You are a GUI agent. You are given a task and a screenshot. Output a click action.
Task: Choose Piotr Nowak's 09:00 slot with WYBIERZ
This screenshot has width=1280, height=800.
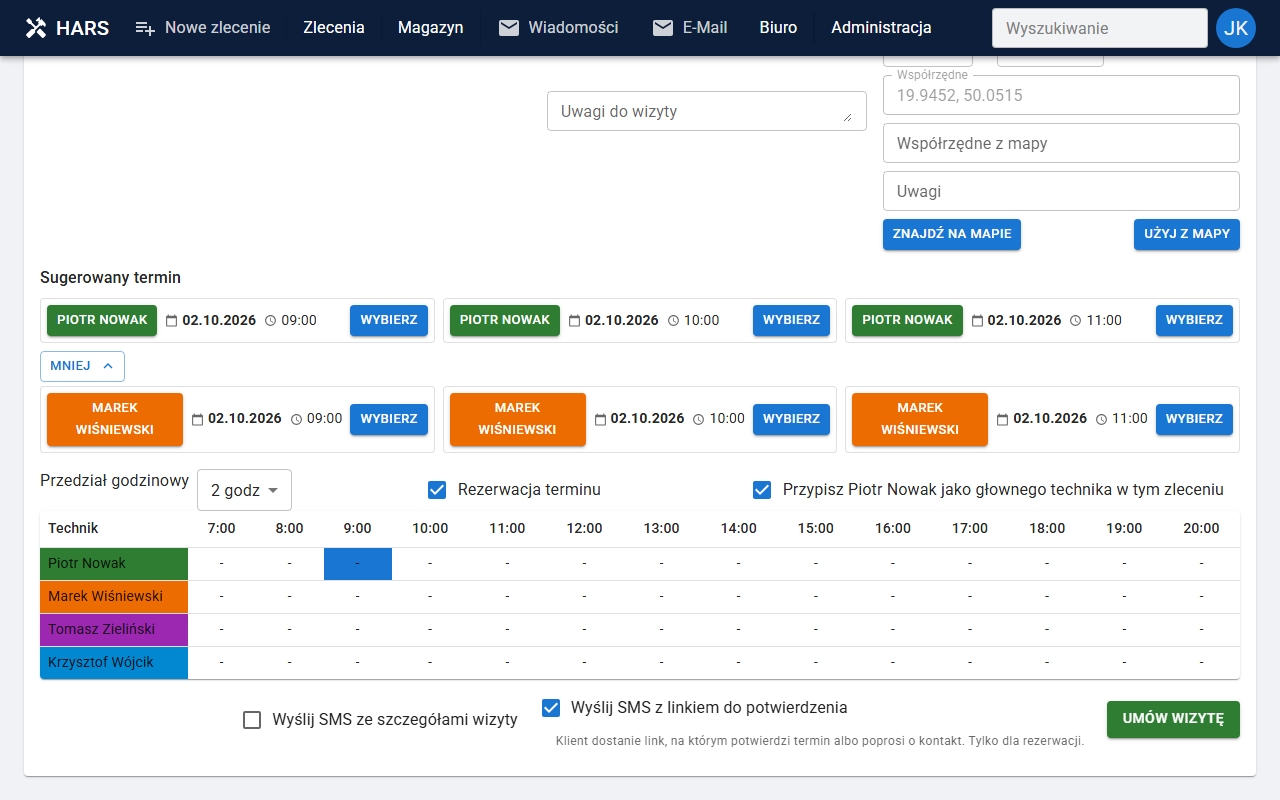(x=389, y=320)
